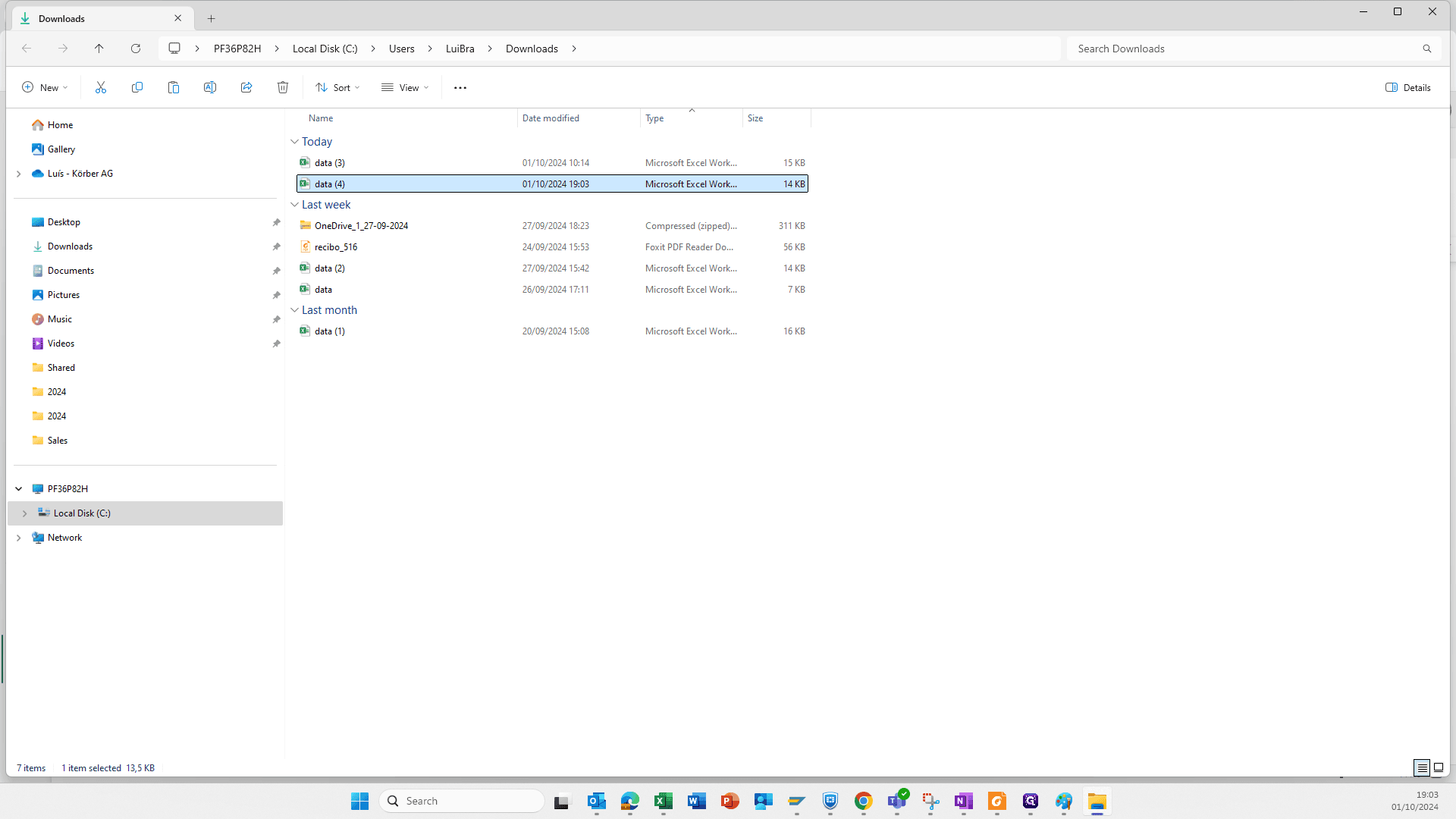The width and height of the screenshot is (1456, 819).
Task: Click the Users breadcrumb segment
Action: (402, 49)
